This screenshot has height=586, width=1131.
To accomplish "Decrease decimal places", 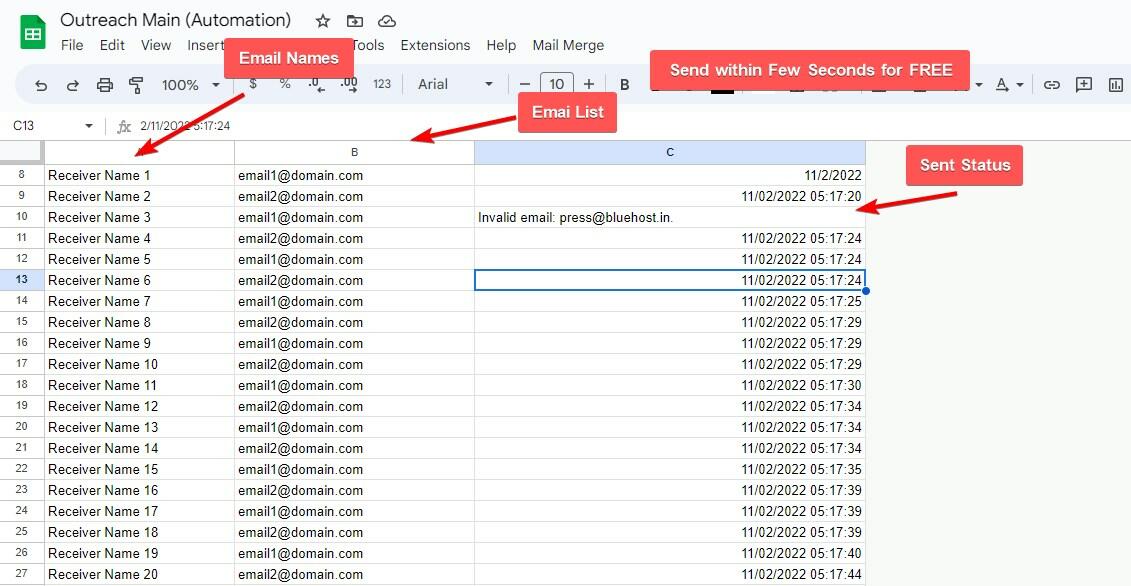I will (x=316, y=84).
